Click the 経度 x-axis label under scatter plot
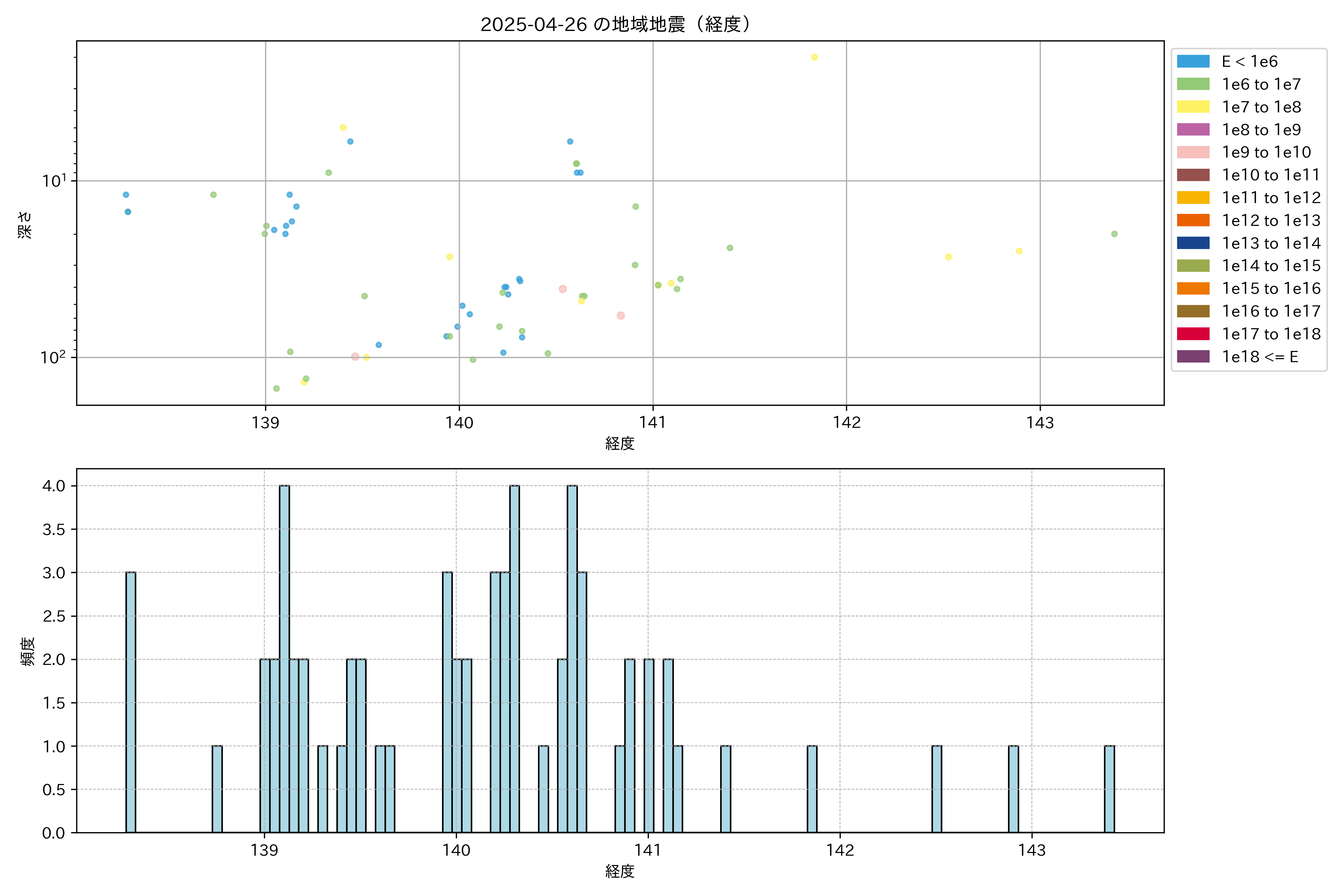The width and height of the screenshot is (1344, 896). click(x=619, y=444)
